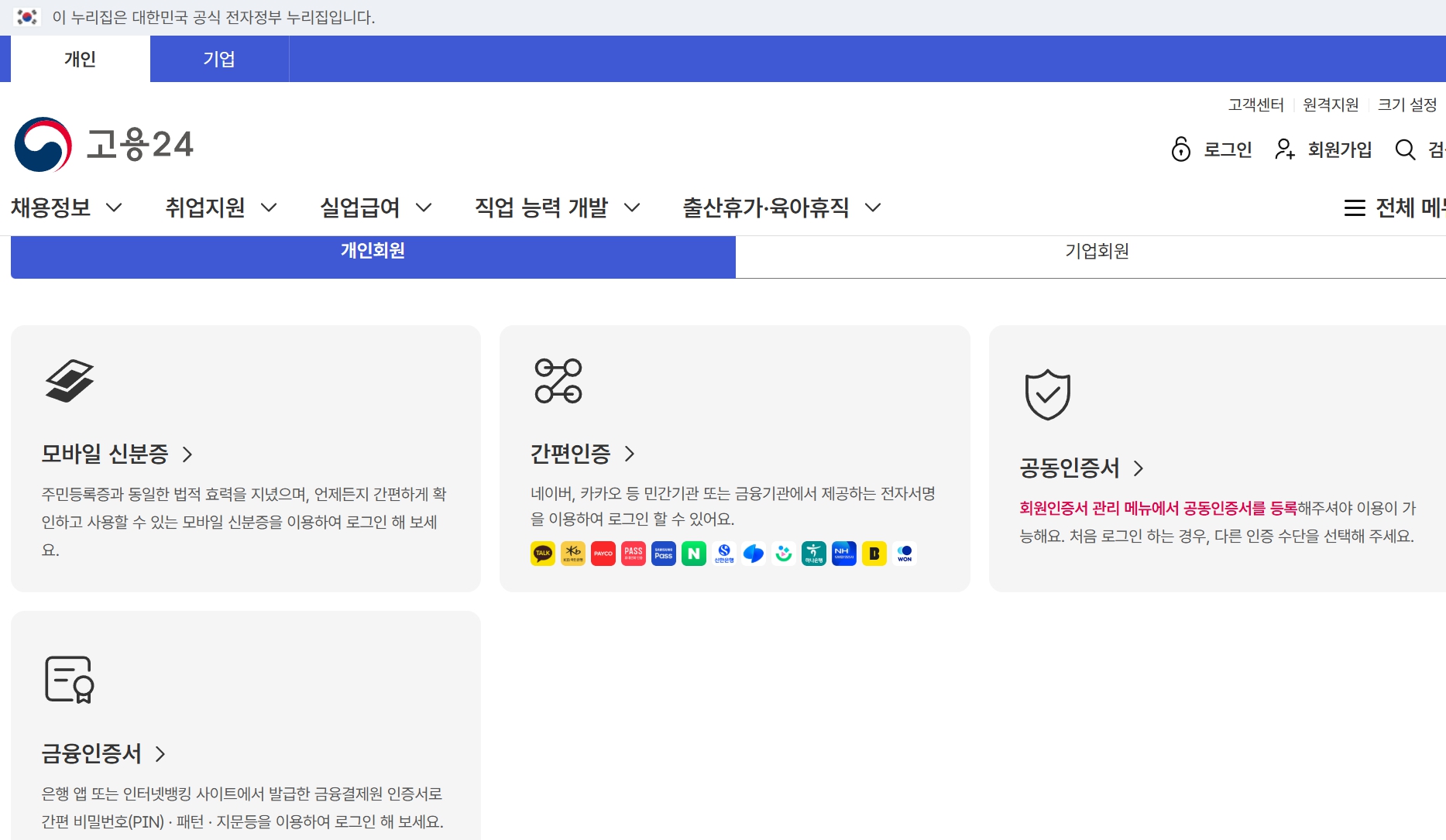Choose the 우리WON 인증 icon
Screen dimensions: 1446x840
point(904,554)
